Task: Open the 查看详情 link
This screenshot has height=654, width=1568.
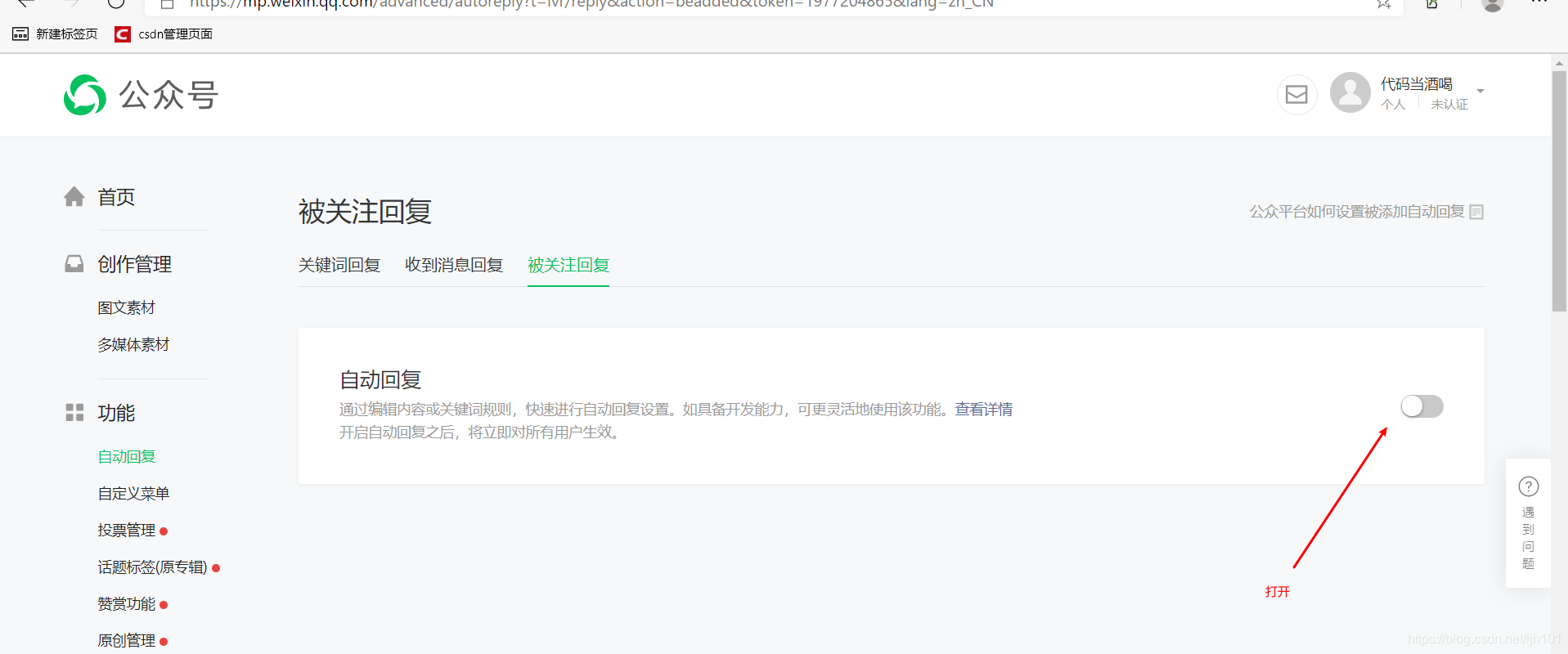Action: 983,410
